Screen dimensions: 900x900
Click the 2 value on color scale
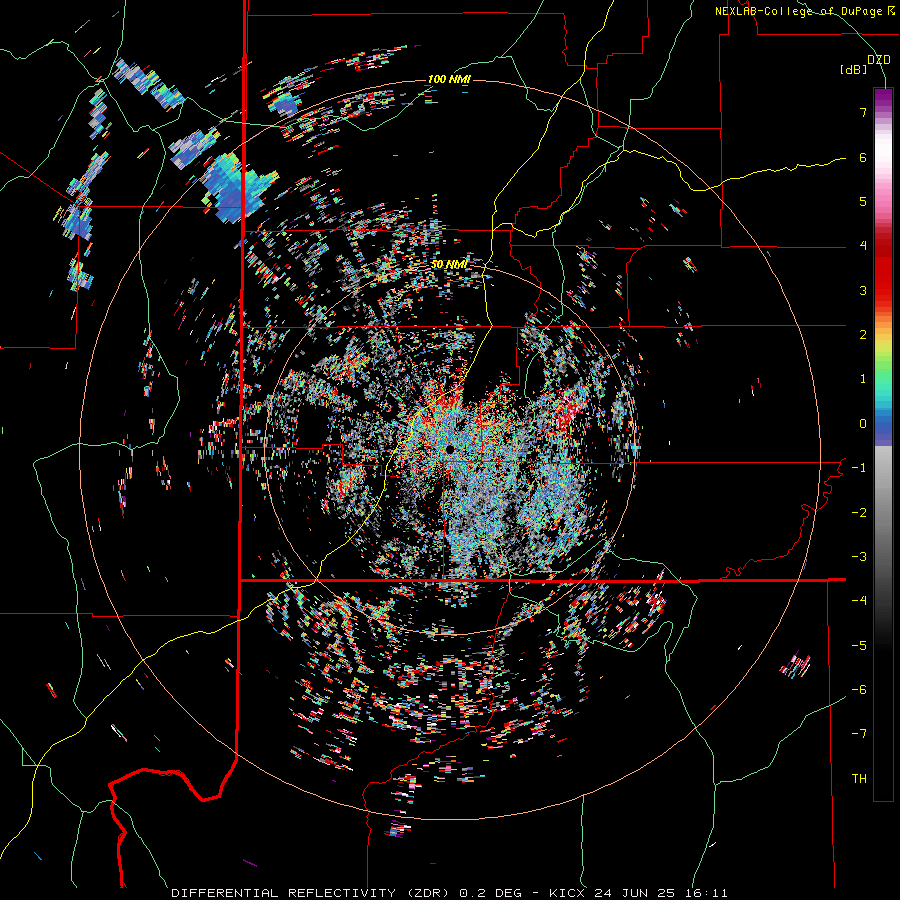[863, 334]
